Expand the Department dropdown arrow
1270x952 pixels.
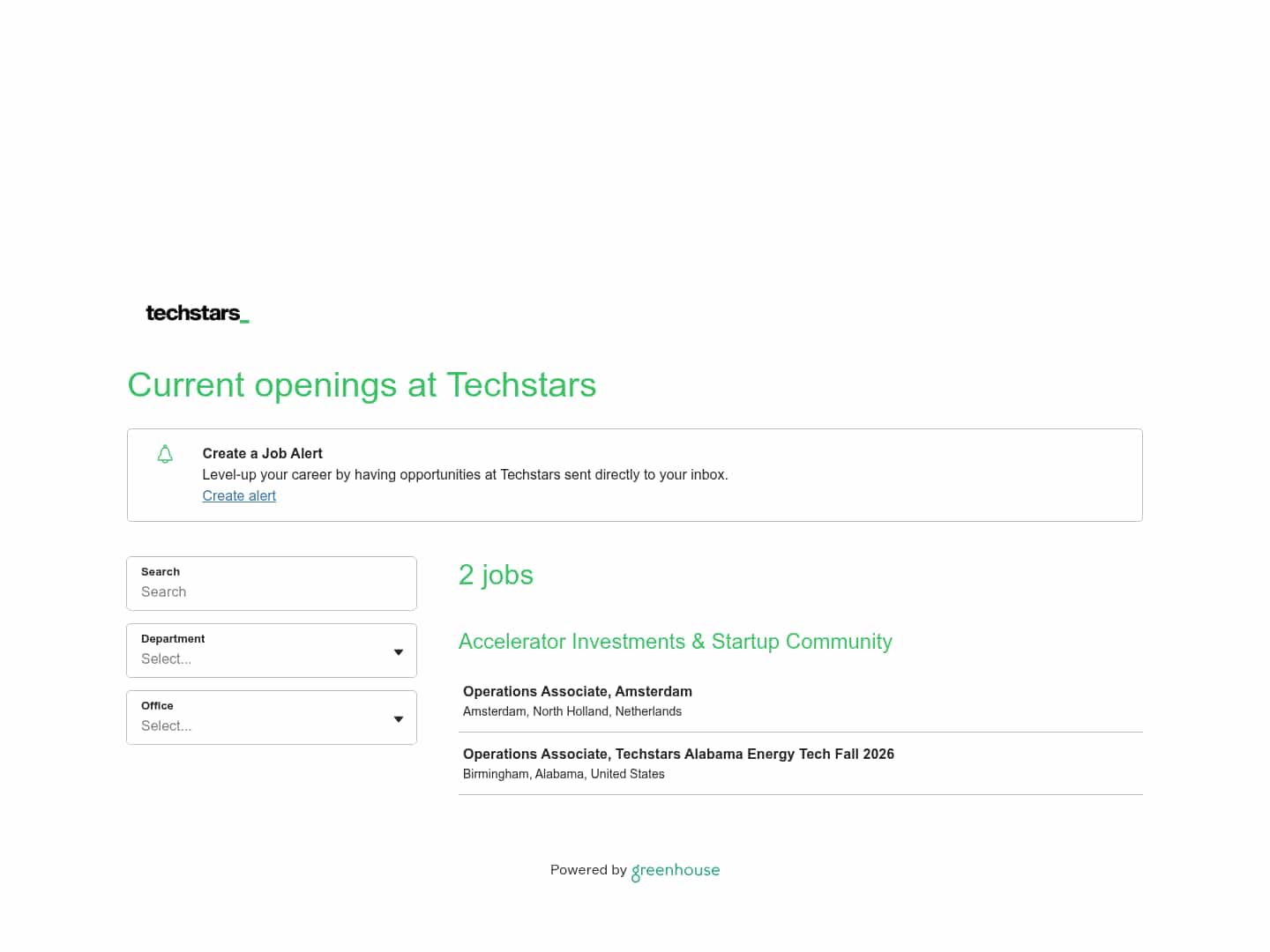pyautogui.click(x=399, y=652)
